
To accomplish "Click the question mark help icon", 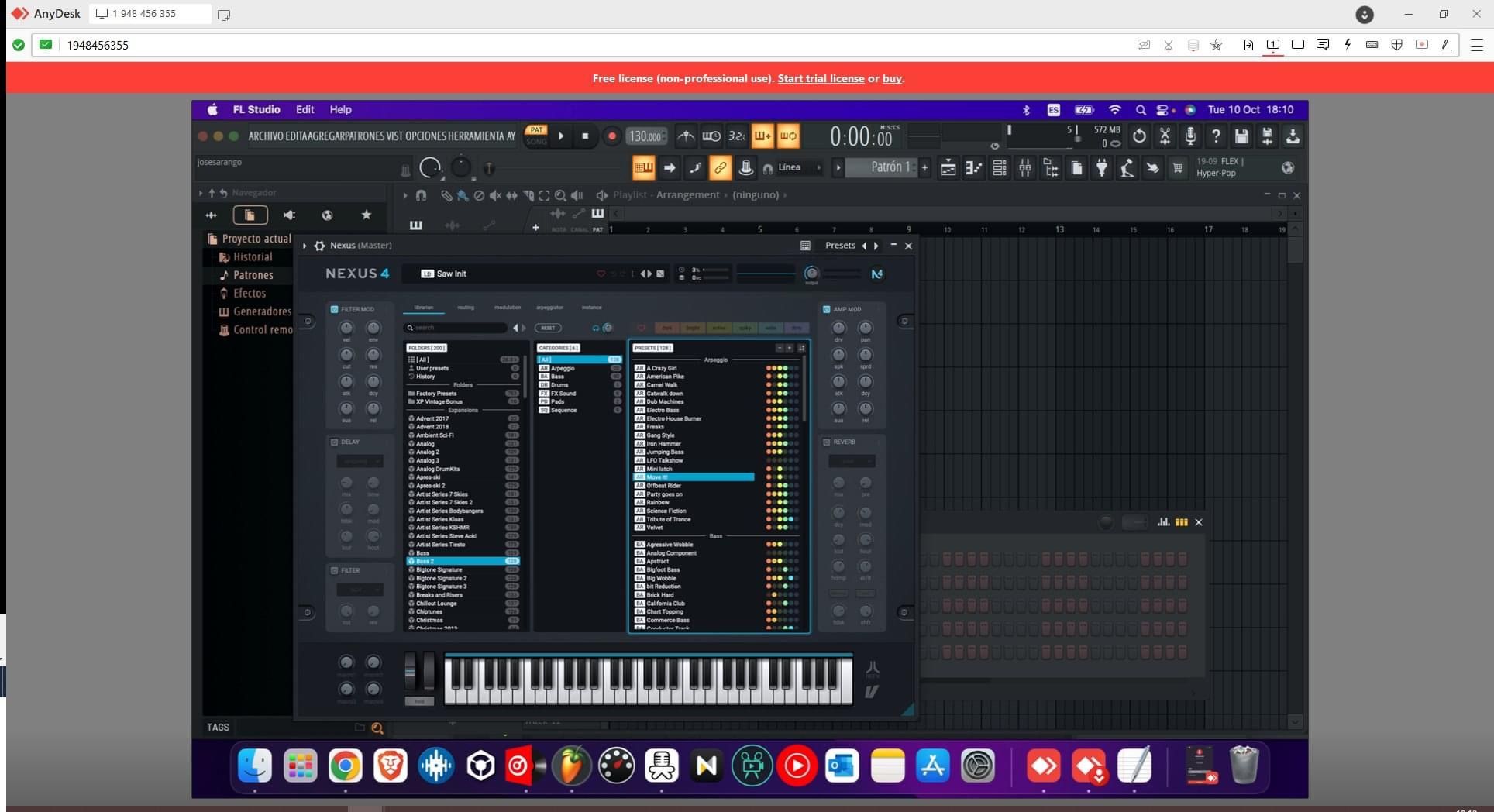I will point(1216,136).
